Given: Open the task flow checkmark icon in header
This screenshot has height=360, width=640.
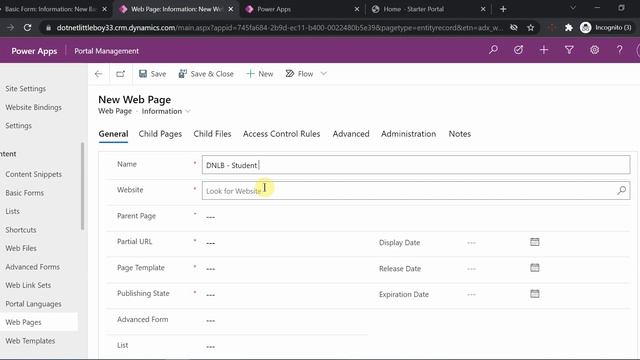Looking at the screenshot, I should click(518, 50).
